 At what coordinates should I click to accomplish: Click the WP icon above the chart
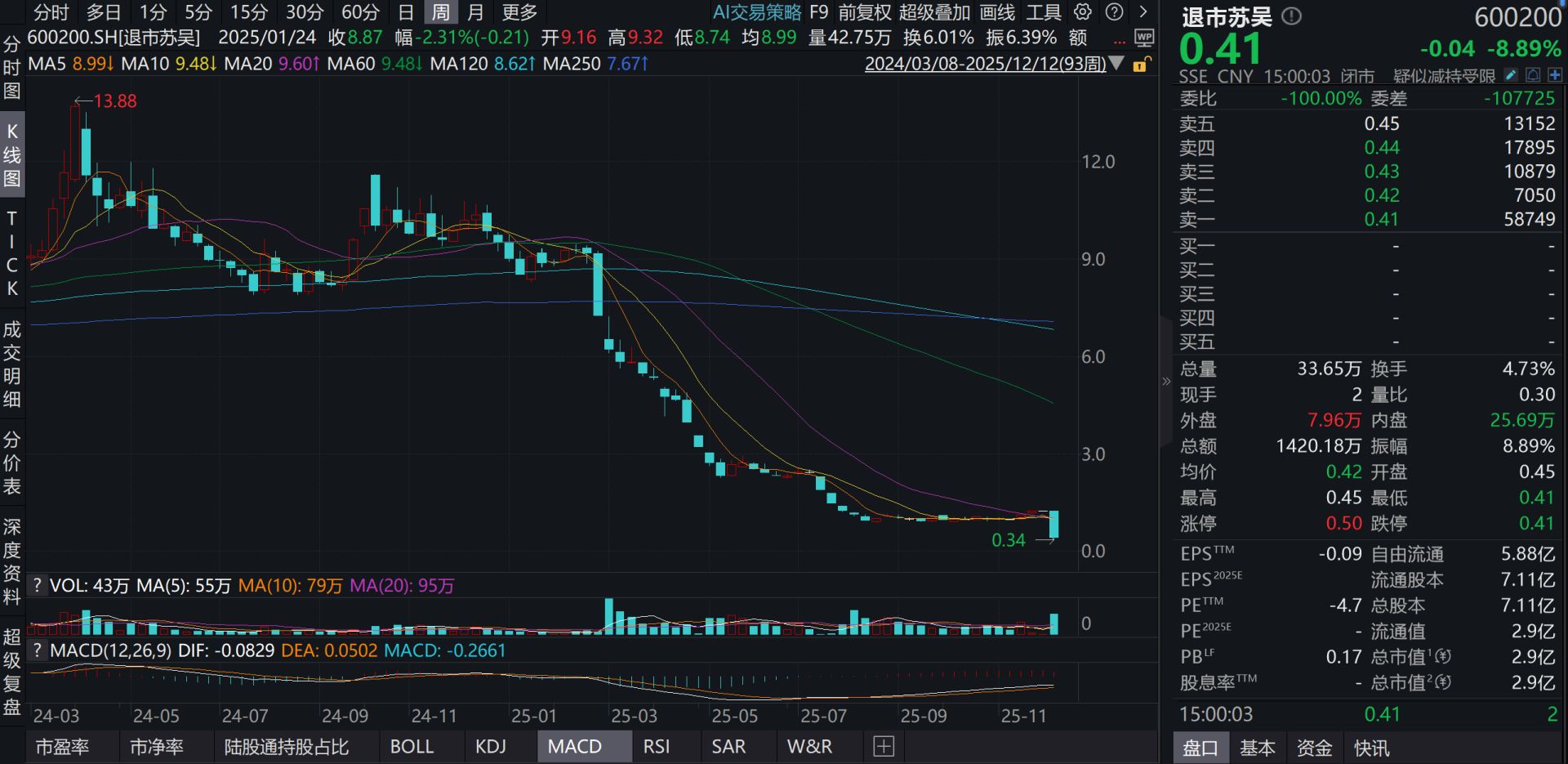[x=1144, y=38]
